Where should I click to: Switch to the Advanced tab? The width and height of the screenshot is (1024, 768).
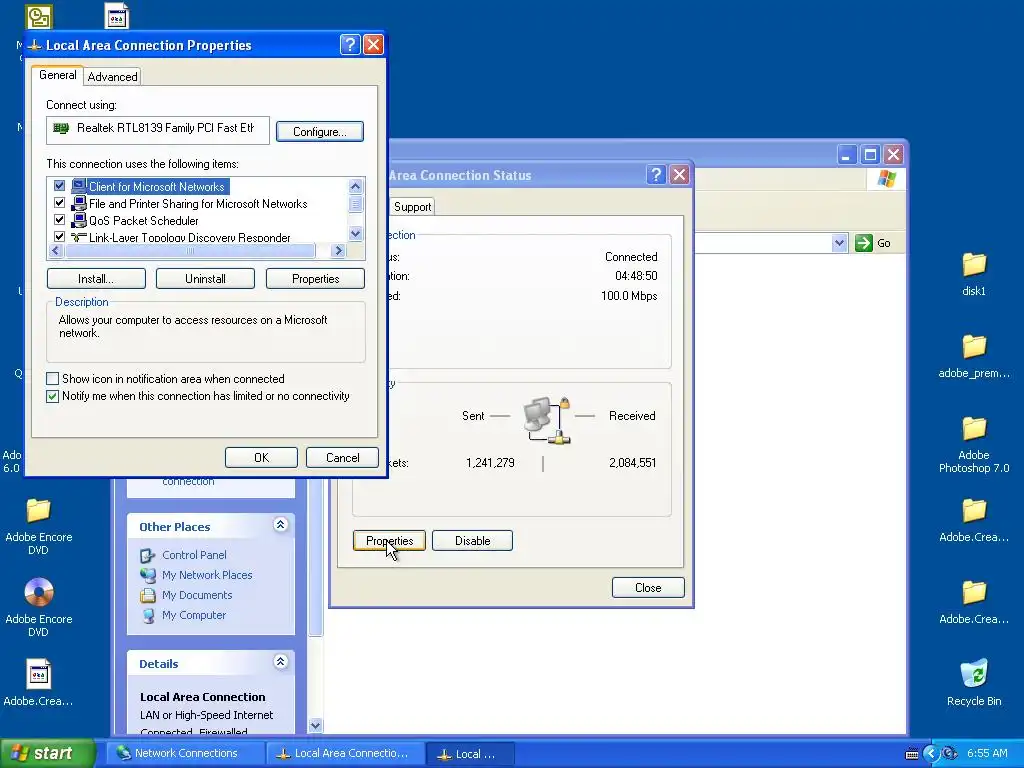112,76
